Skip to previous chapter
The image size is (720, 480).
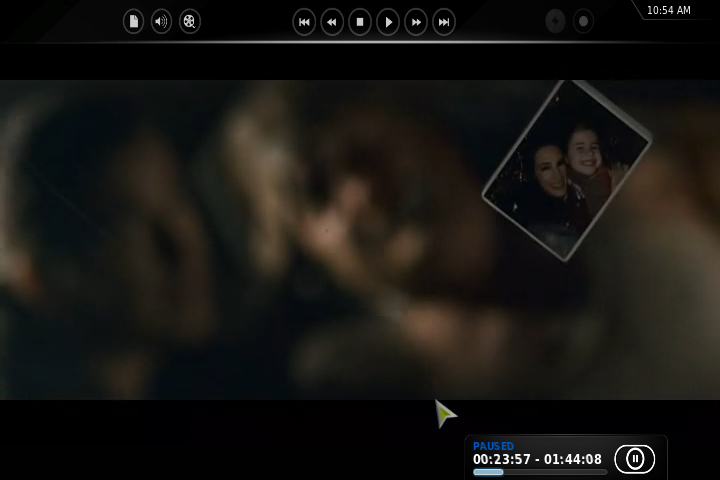[304, 22]
